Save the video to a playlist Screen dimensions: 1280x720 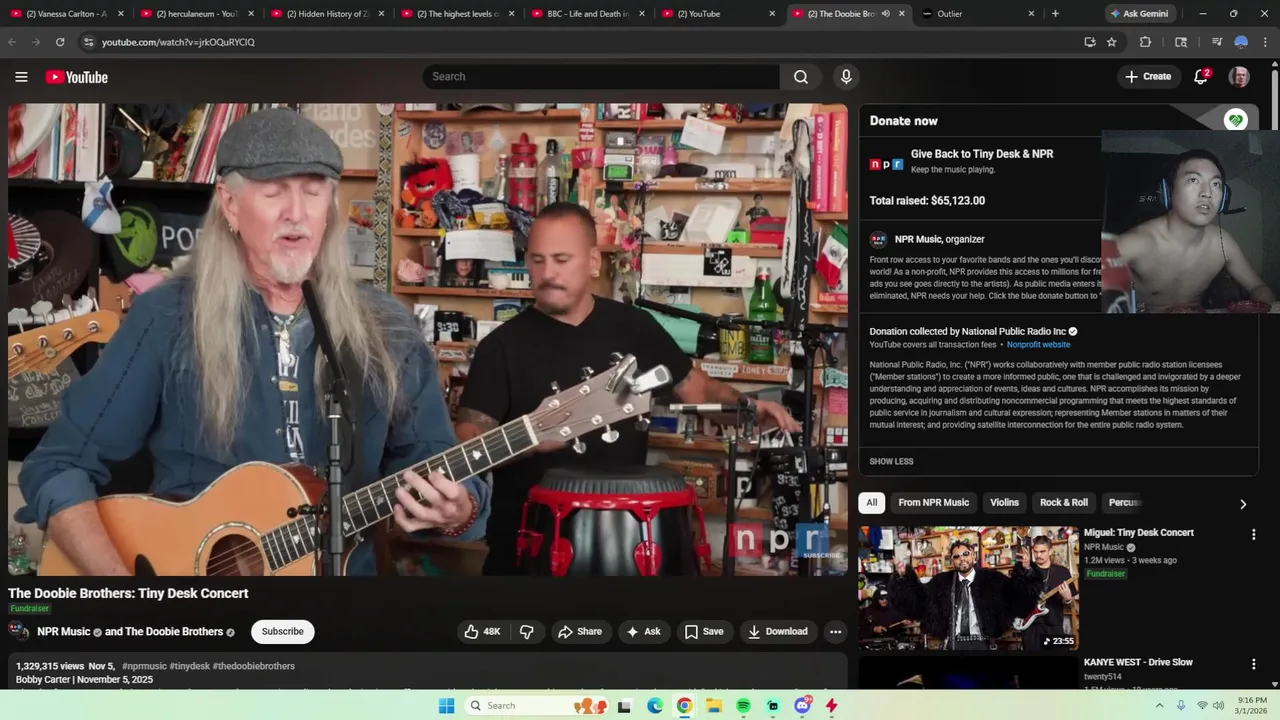[x=704, y=631]
